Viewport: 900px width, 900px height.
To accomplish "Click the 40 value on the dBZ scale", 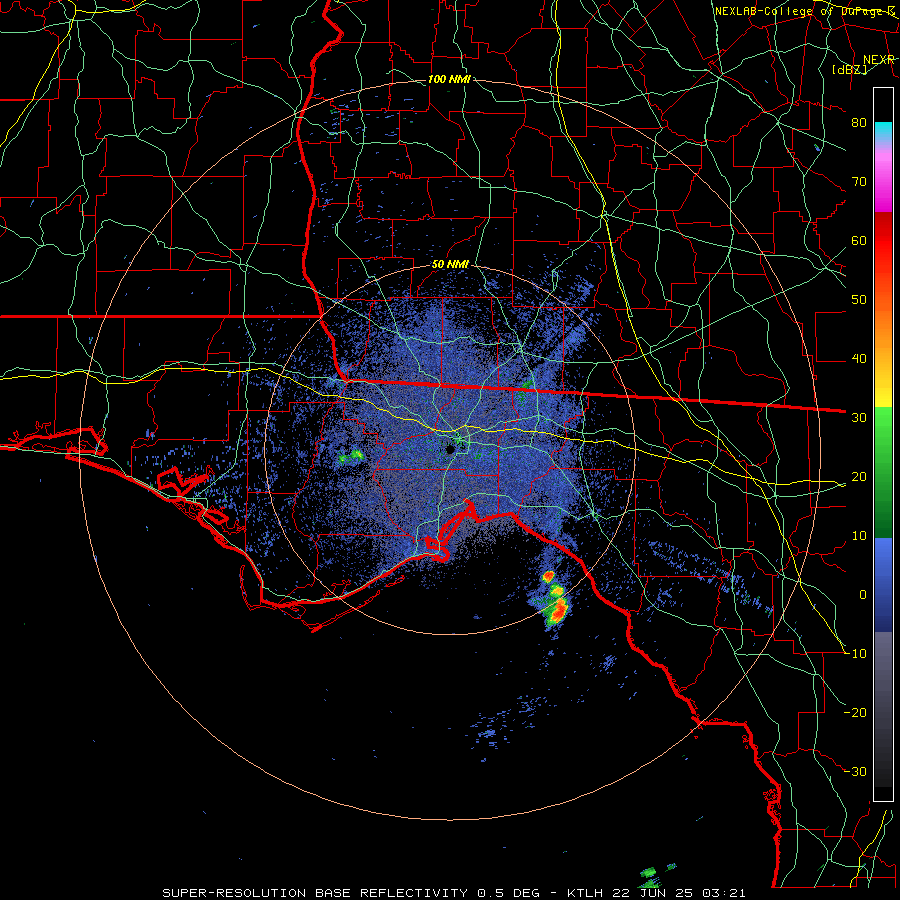I will click(859, 359).
